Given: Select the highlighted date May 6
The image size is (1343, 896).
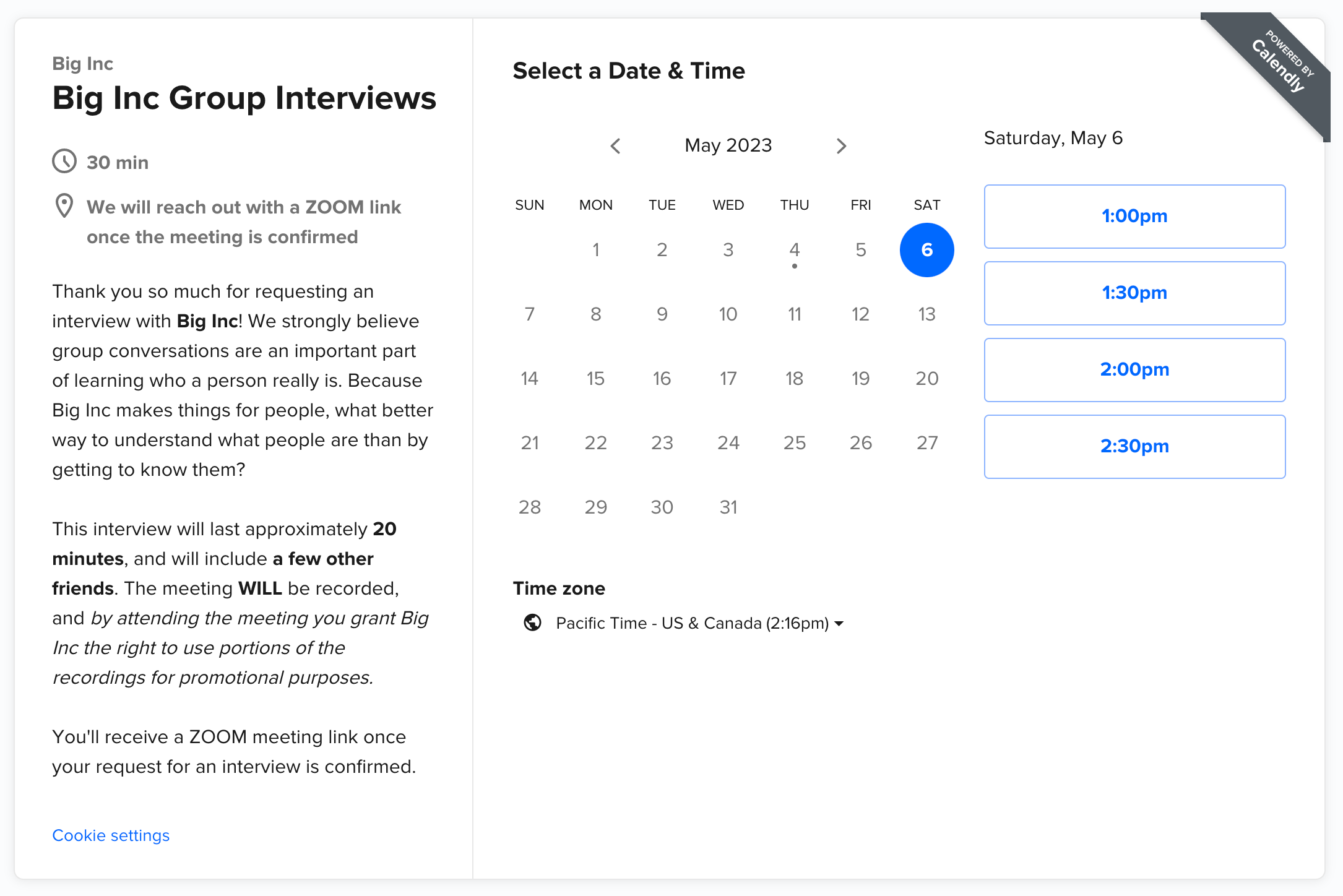Looking at the screenshot, I should point(926,250).
